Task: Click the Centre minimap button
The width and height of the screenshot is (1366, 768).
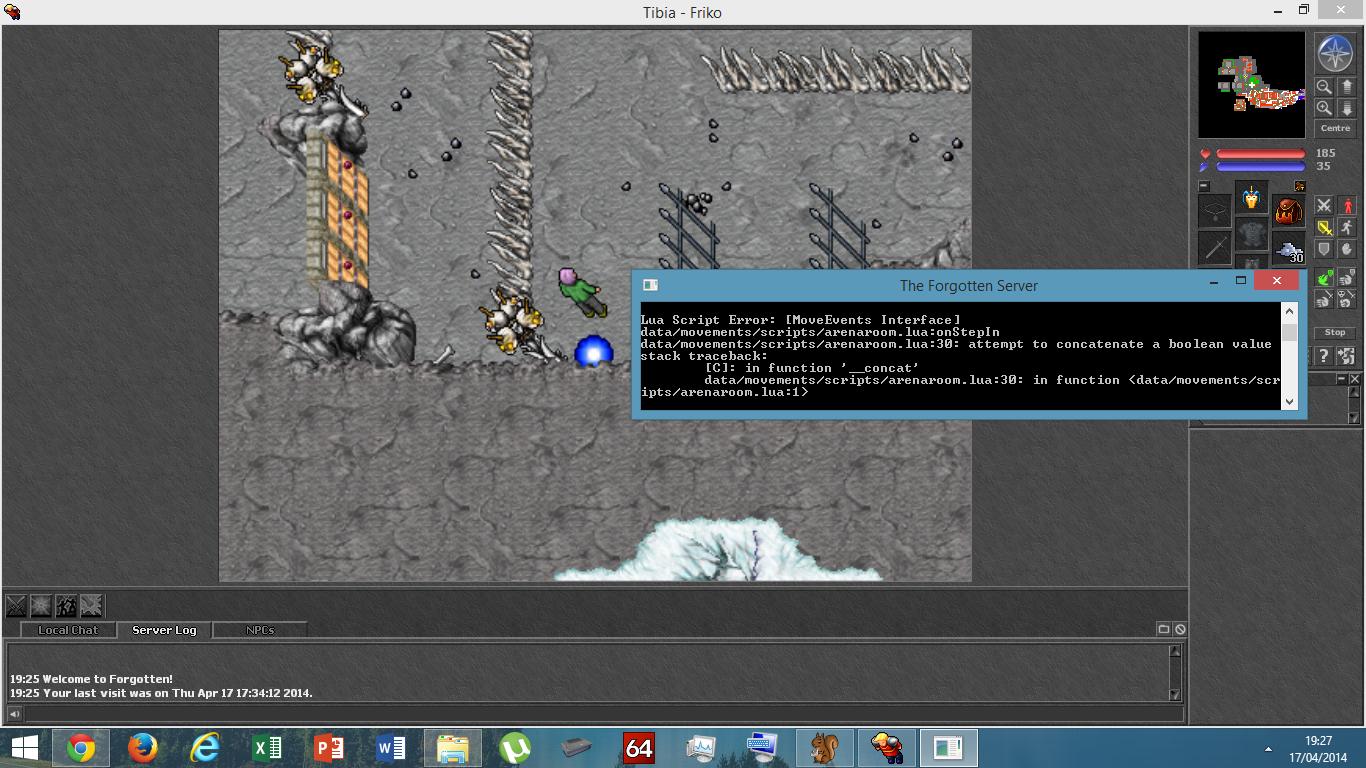Action: (x=1336, y=128)
